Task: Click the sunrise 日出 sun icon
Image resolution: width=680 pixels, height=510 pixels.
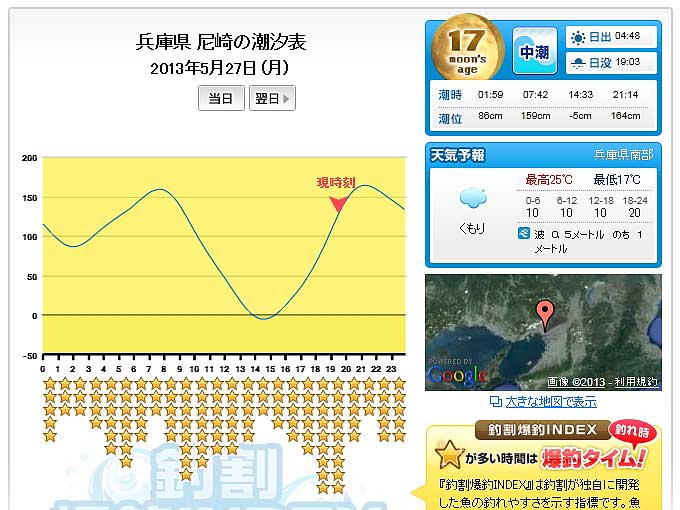Action: [578, 37]
